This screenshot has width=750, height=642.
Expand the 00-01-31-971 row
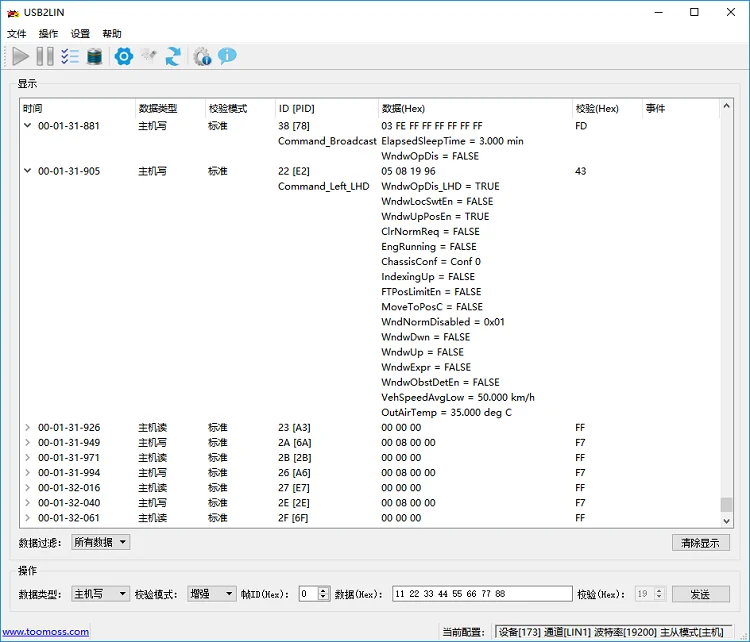[27, 457]
